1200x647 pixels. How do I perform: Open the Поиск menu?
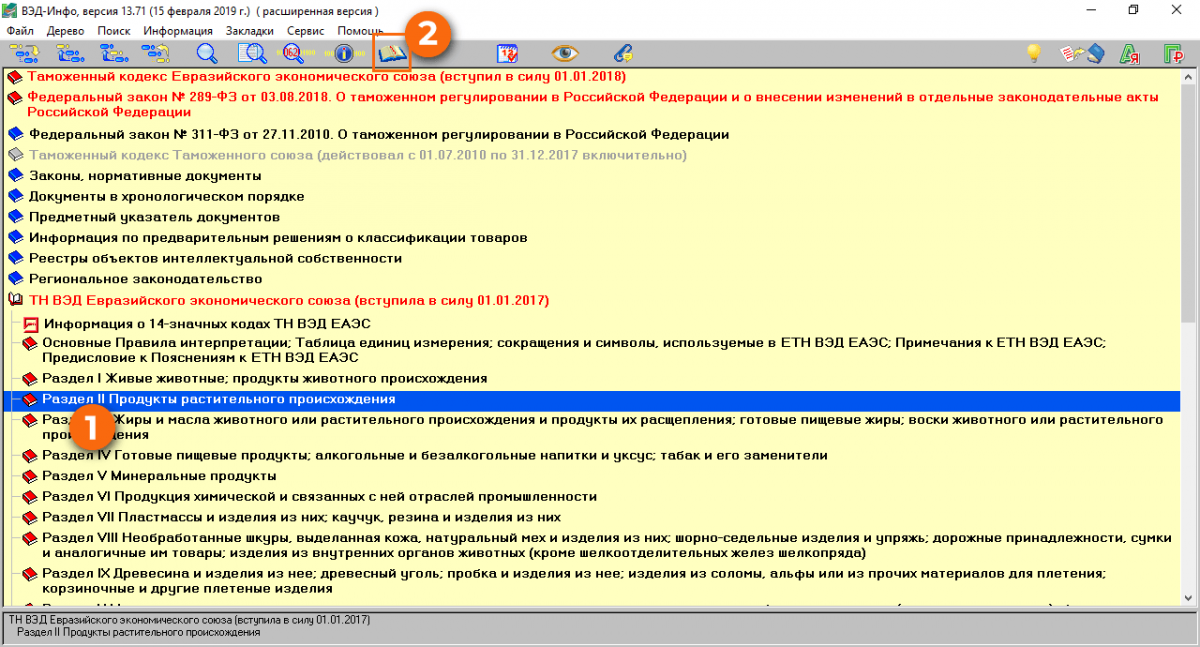tap(114, 31)
